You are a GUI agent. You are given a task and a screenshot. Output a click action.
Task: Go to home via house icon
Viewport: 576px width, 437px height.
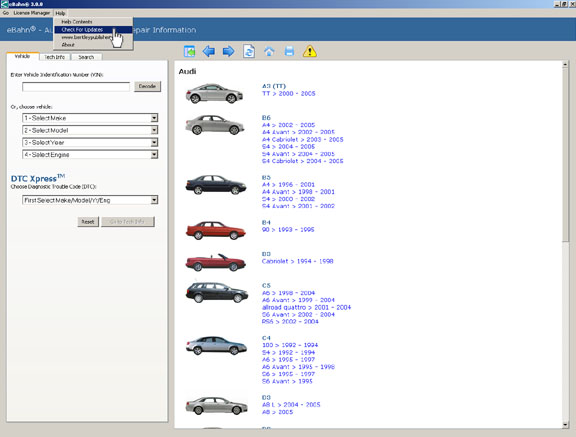269,51
